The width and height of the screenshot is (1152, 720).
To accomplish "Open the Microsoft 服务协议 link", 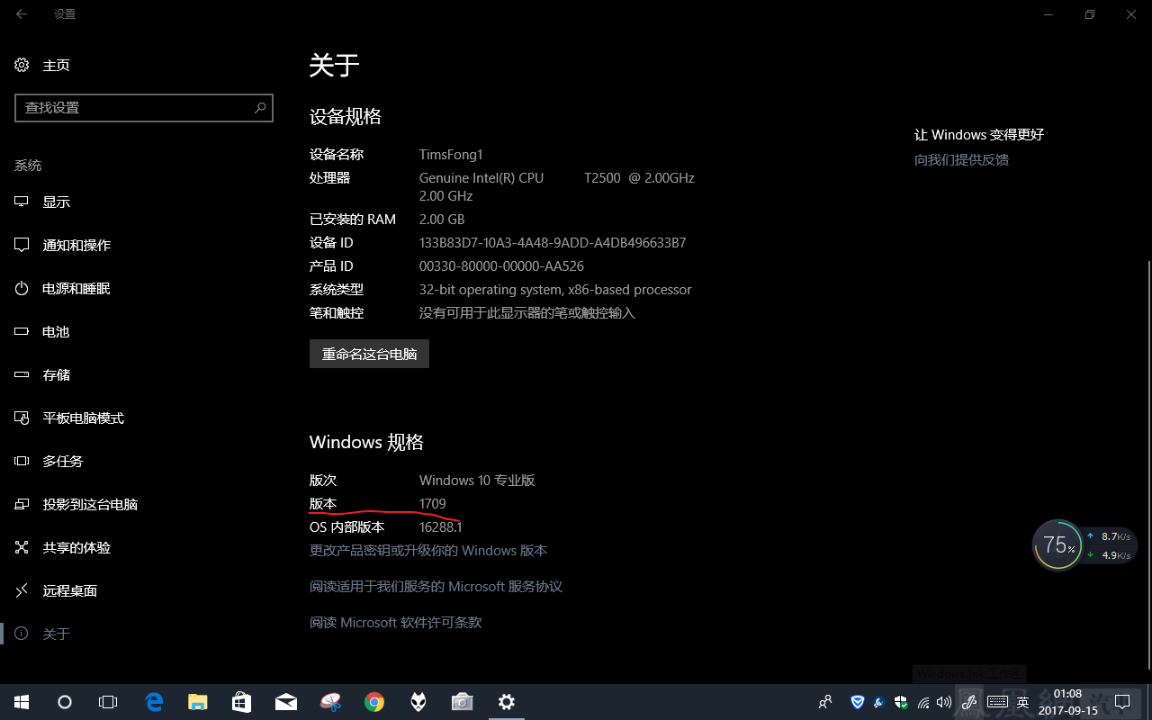I will 435,587.
